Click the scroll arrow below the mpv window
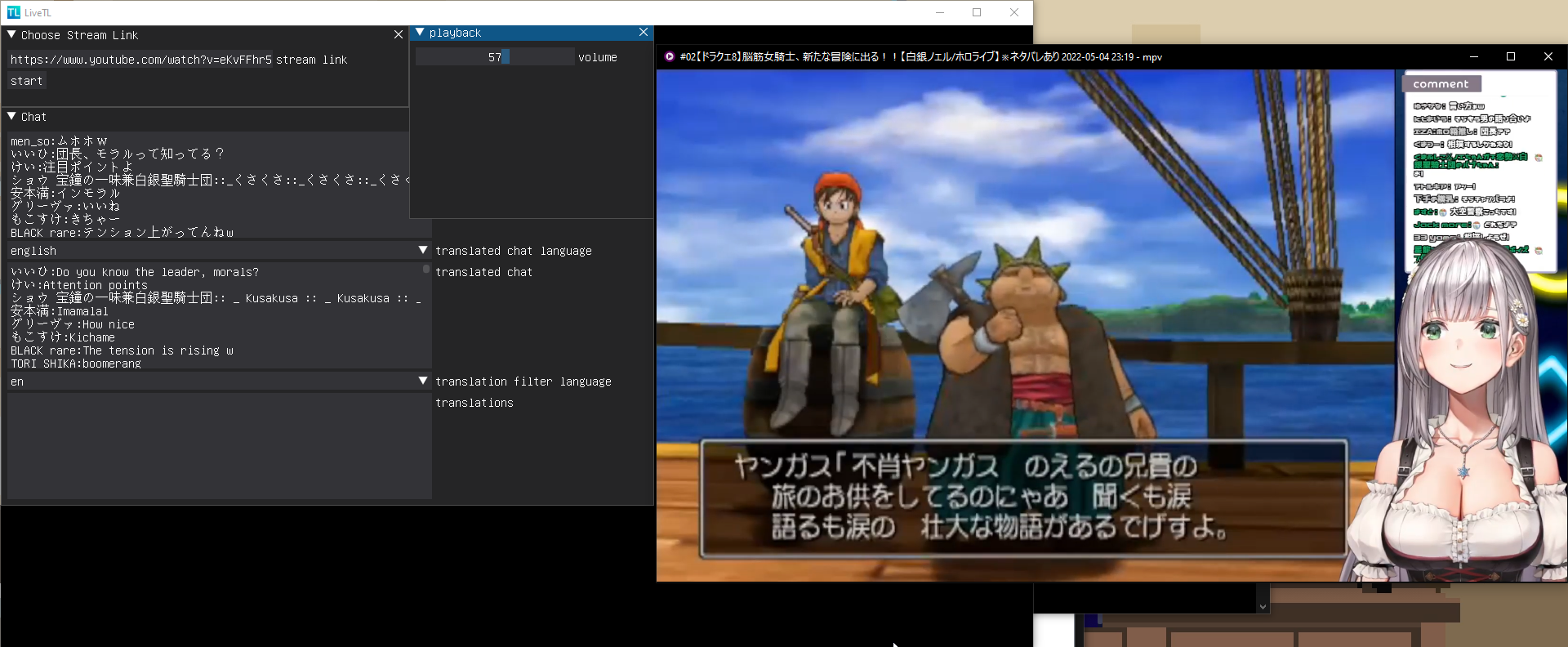Image resolution: width=1568 pixels, height=647 pixels. [1263, 607]
